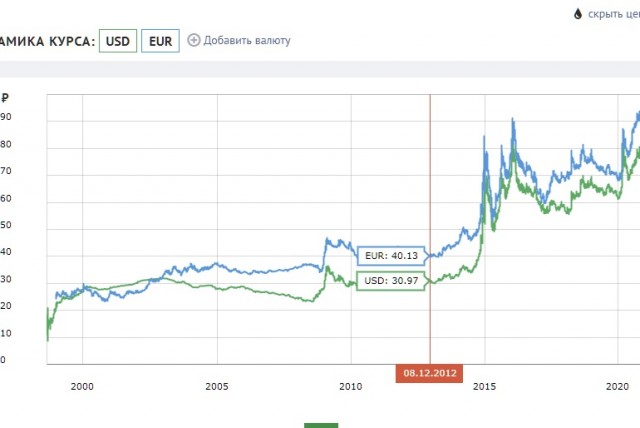Click the plus icon to add currency
The width and height of the screenshot is (640, 428).
[x=194, y=40]
